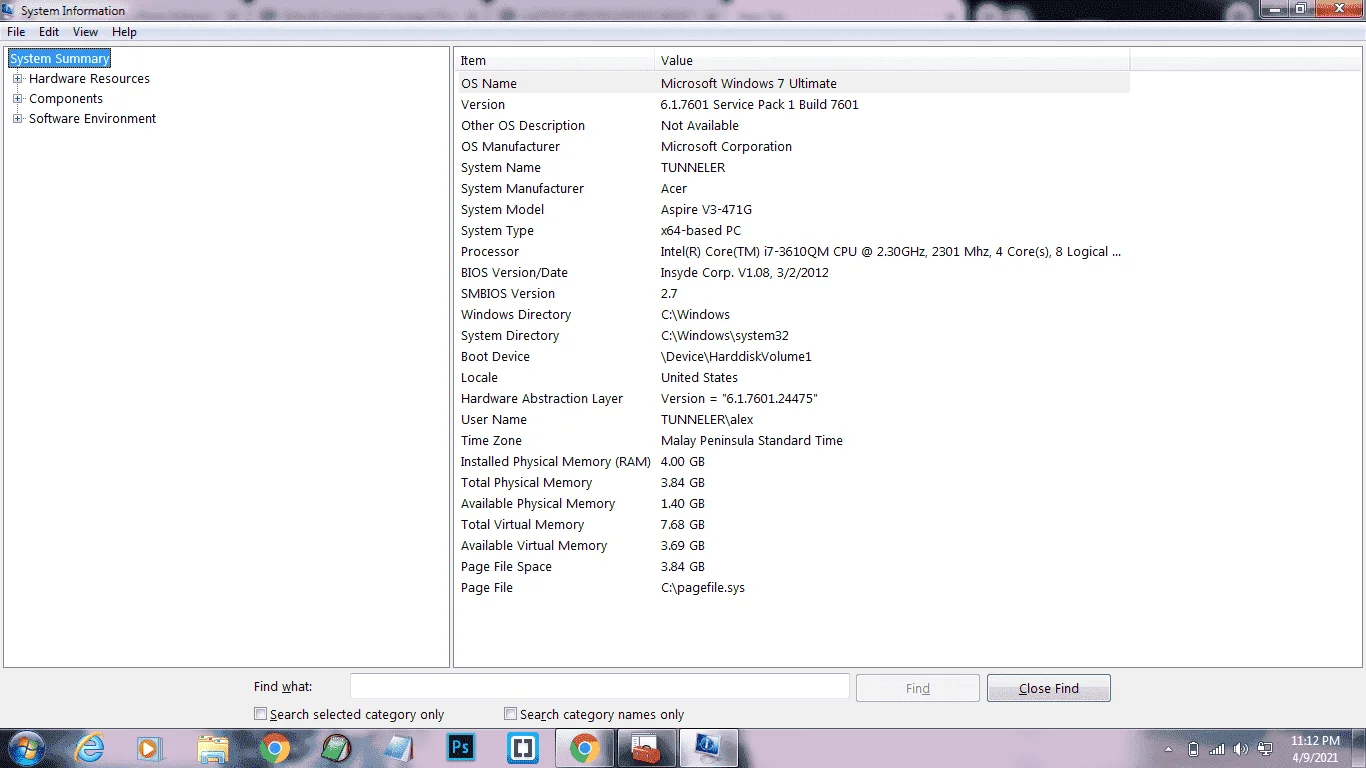Viewport: 1366px width, 768px height.
Task: Switch to the red toolbox taskbar window
Action: (x=647, y=748)
